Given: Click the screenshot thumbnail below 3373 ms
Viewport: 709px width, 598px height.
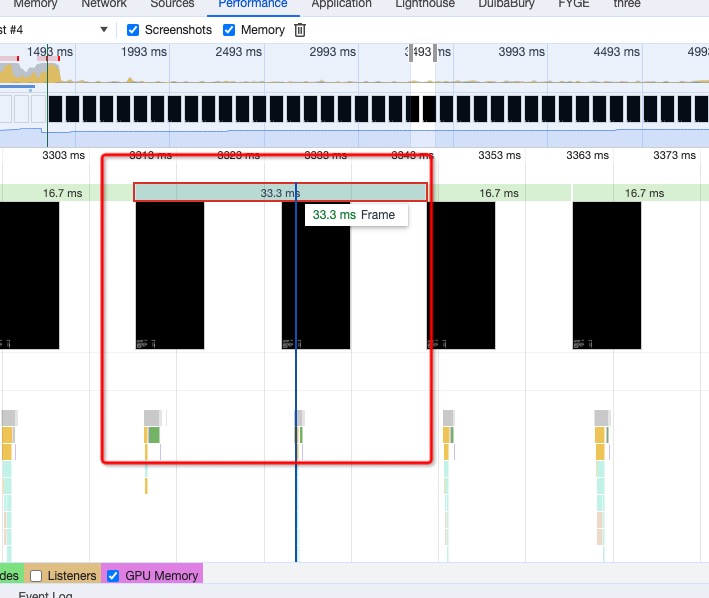Looking at the screenshot, I should [x=607, y=275].
